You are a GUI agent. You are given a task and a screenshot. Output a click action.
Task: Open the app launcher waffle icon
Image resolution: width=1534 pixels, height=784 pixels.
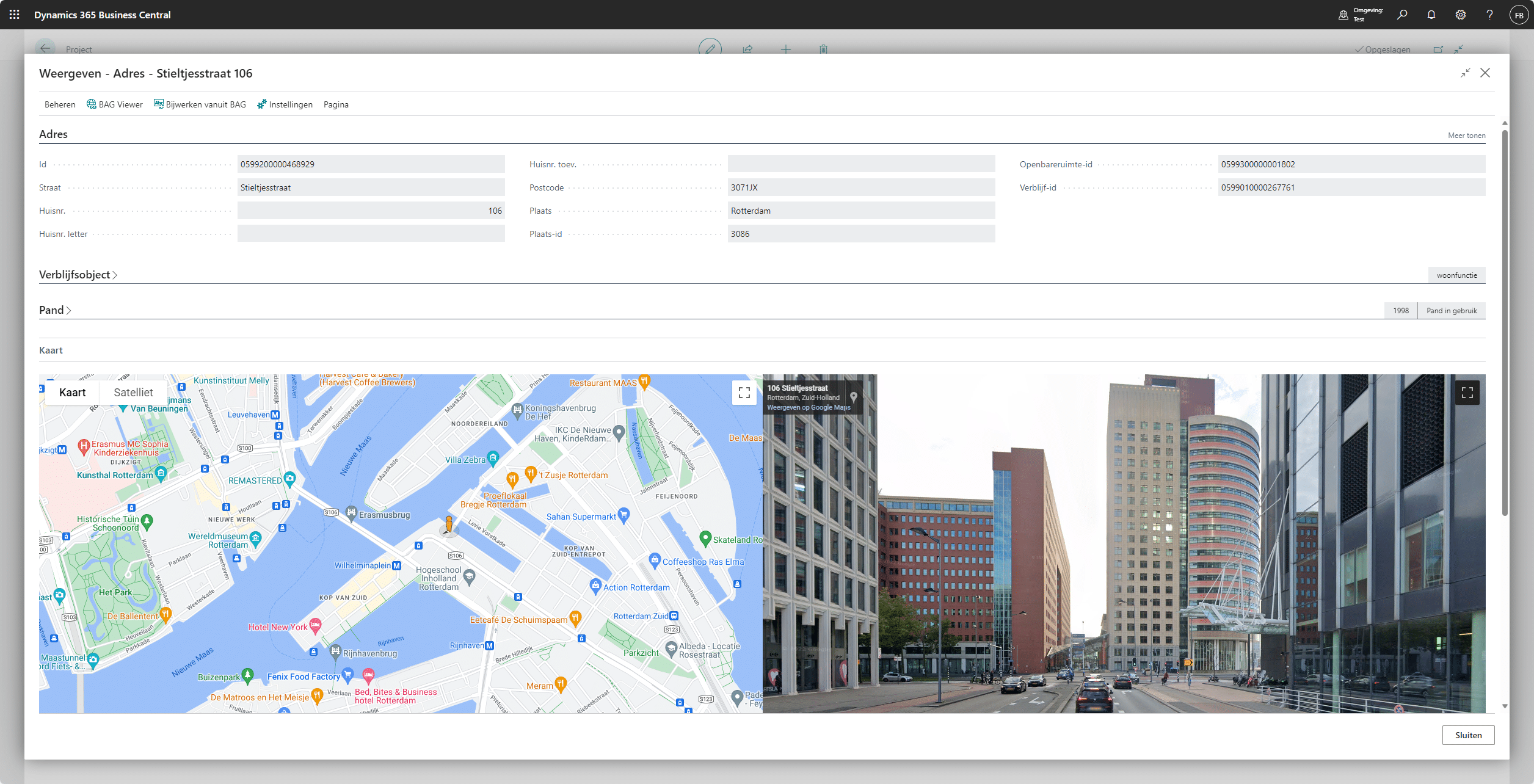[x=15, y=15]
